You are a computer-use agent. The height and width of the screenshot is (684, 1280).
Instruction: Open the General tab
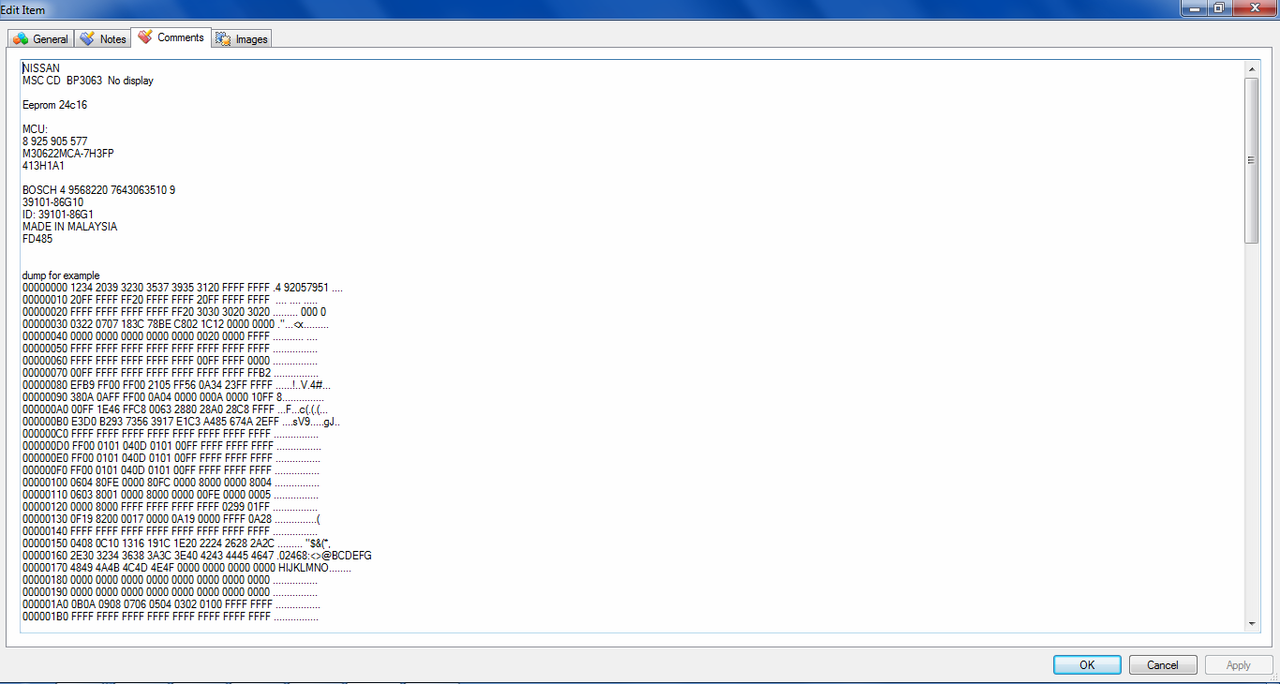tap(41, 39)
